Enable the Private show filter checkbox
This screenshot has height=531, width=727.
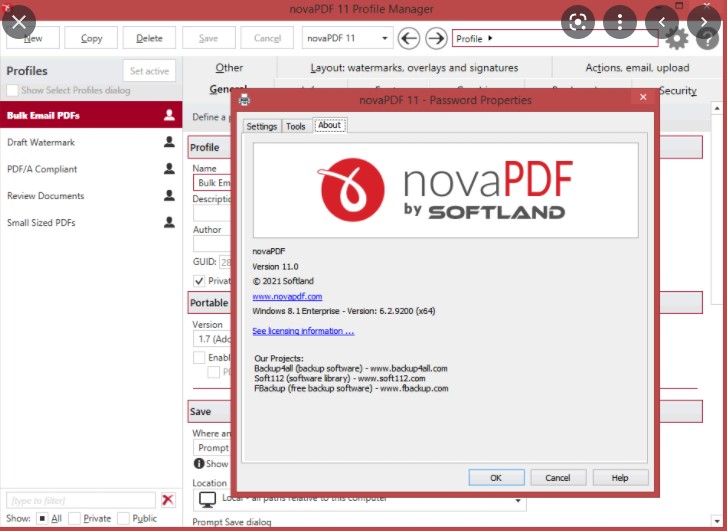click(x=74, y=518)
